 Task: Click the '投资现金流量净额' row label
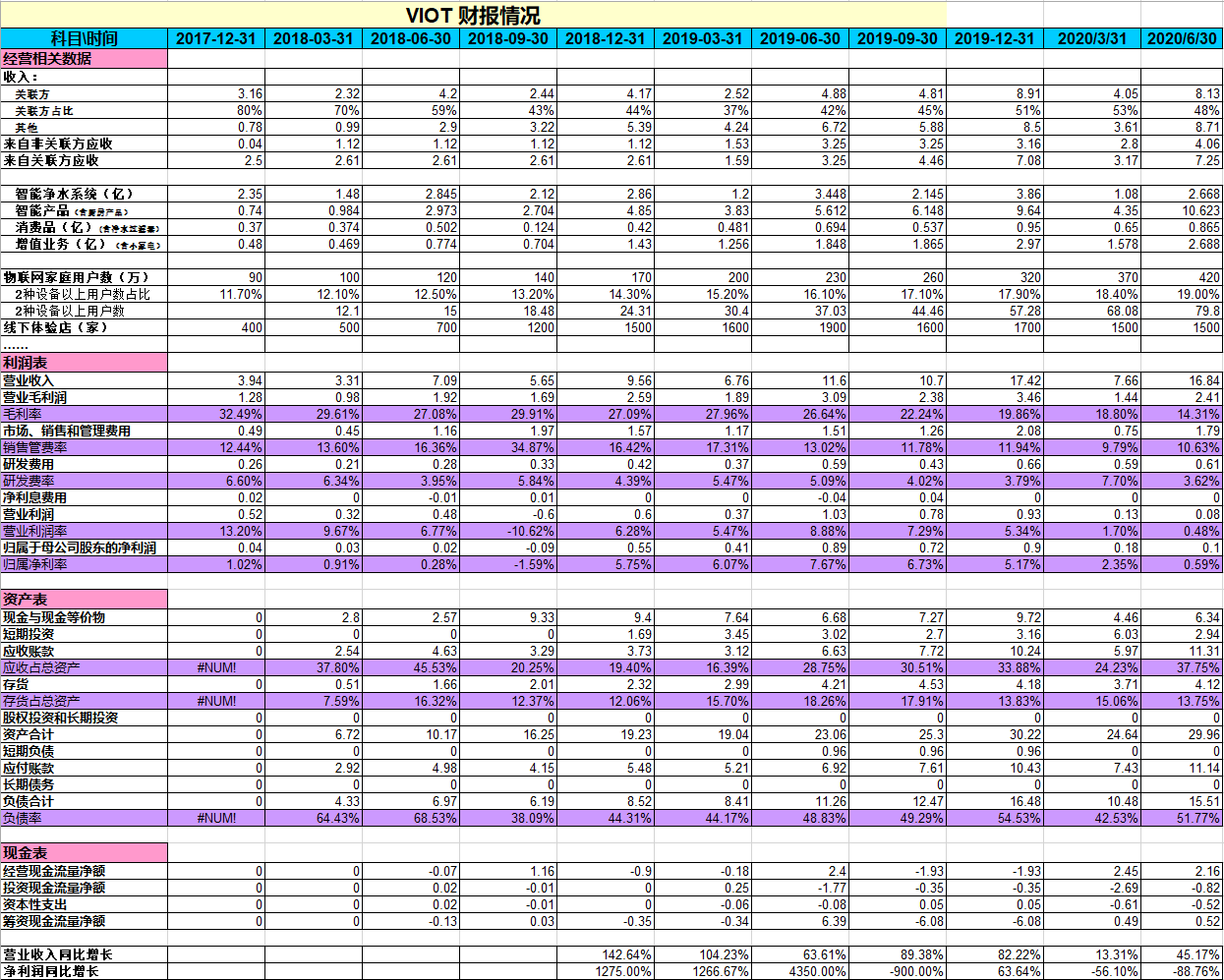[x=54, y=888]
